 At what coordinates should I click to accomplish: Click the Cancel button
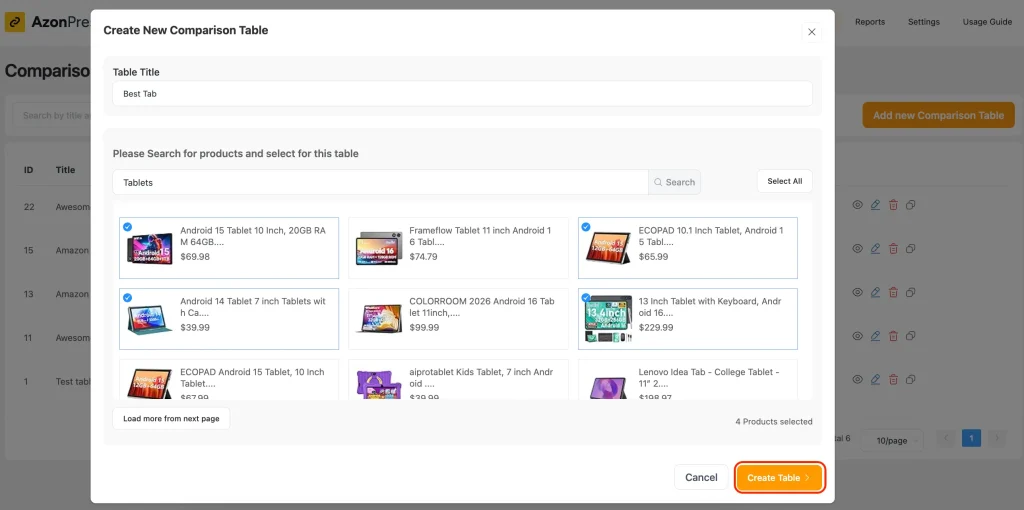point(701,477)
